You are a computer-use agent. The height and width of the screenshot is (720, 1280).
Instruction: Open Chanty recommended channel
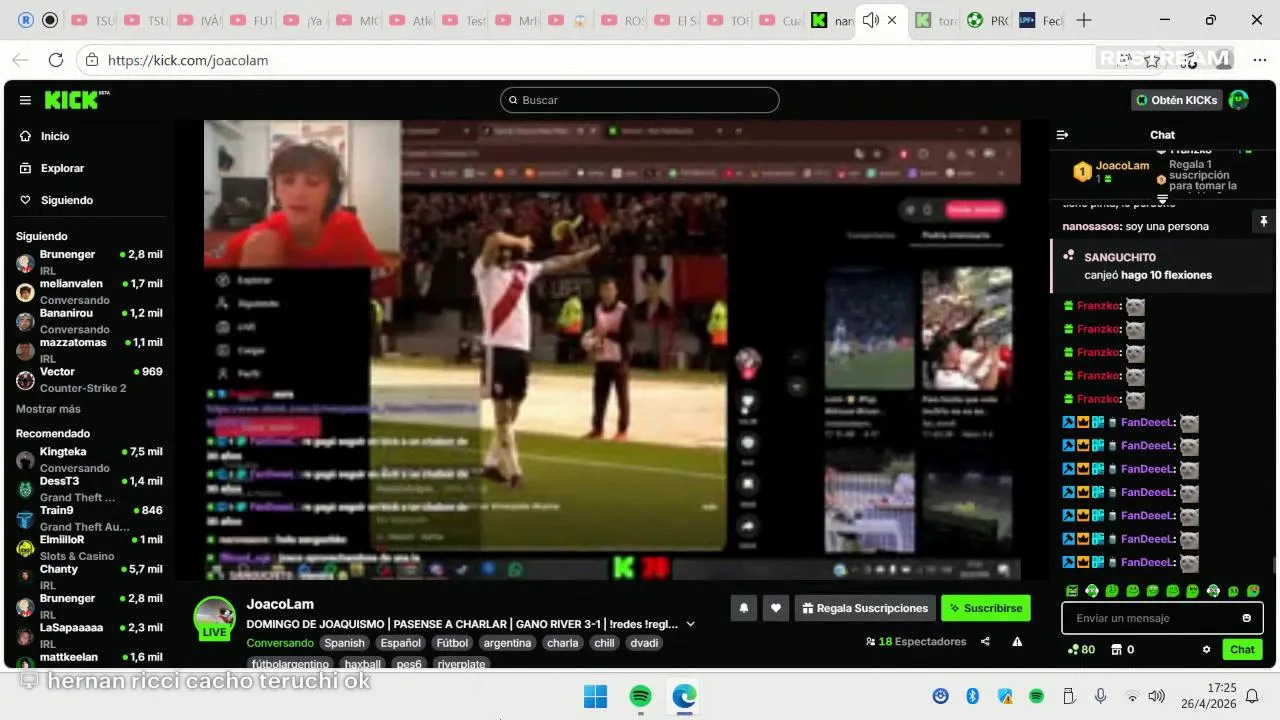tap(90, 576)
